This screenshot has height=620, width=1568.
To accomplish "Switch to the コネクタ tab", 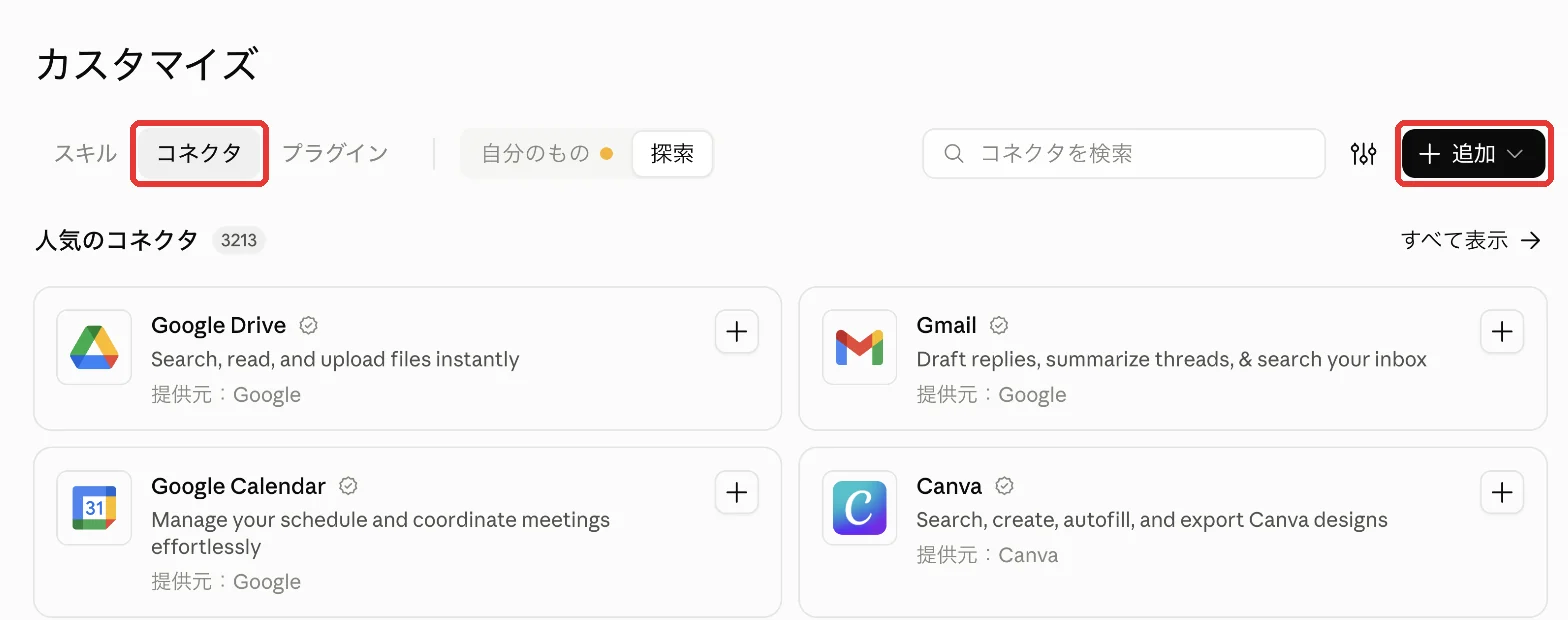I will (199, 154).
